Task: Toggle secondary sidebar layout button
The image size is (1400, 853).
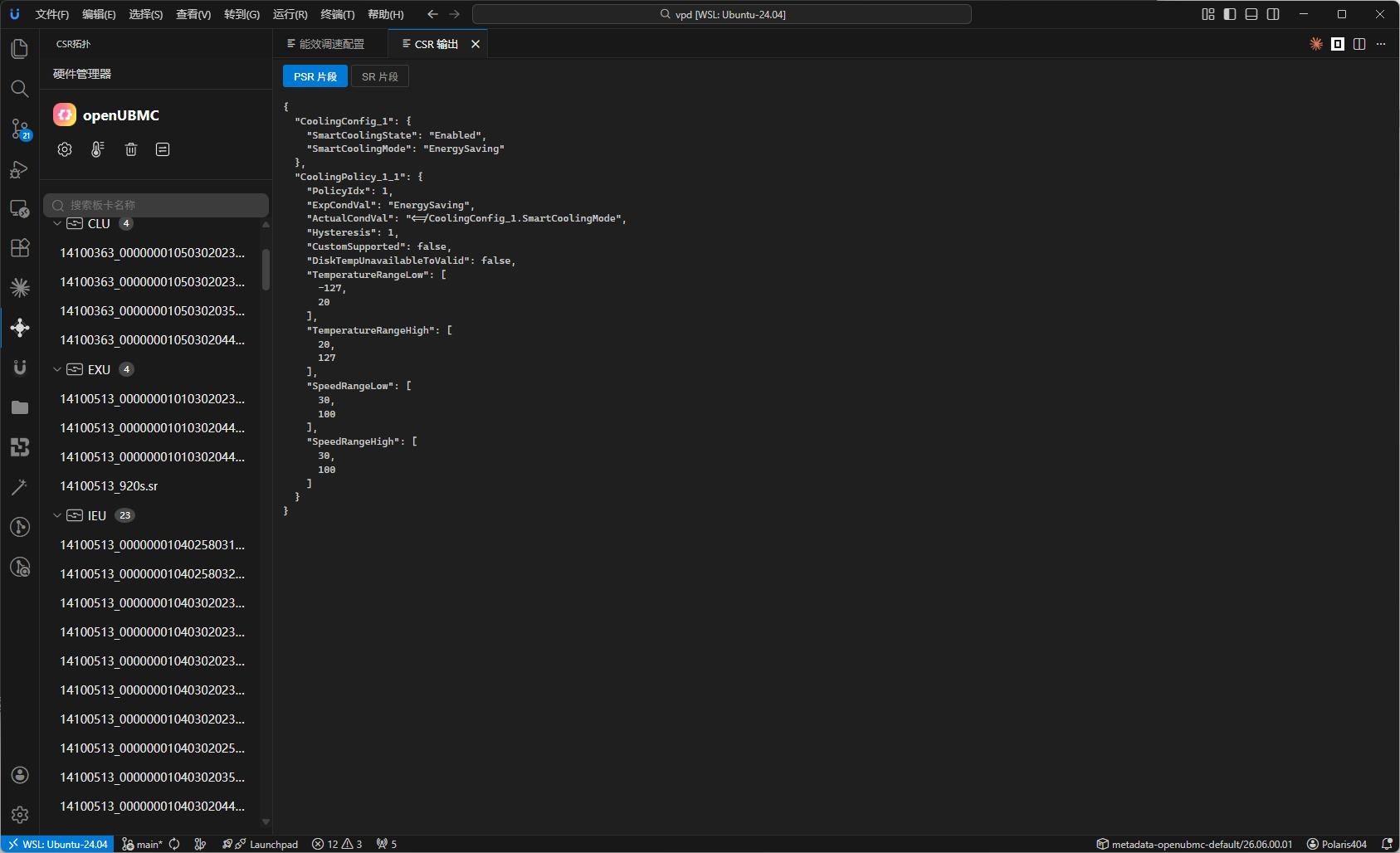Action: click(x=1273, y=14)
